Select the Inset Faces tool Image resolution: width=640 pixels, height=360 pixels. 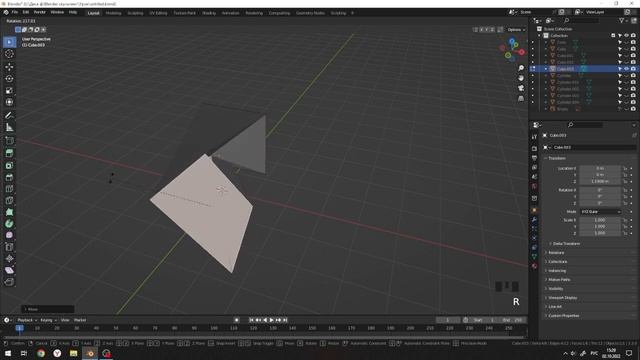coord(9,165)
